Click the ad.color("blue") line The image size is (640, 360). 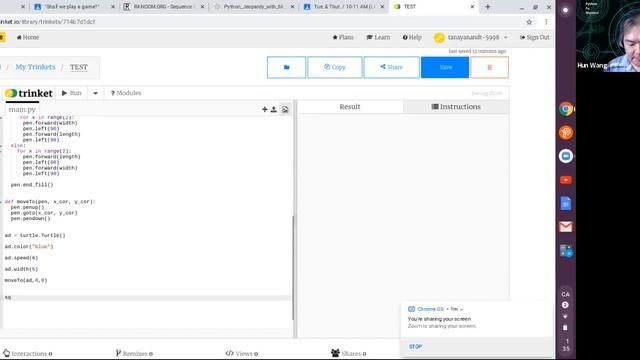(29, 247)
